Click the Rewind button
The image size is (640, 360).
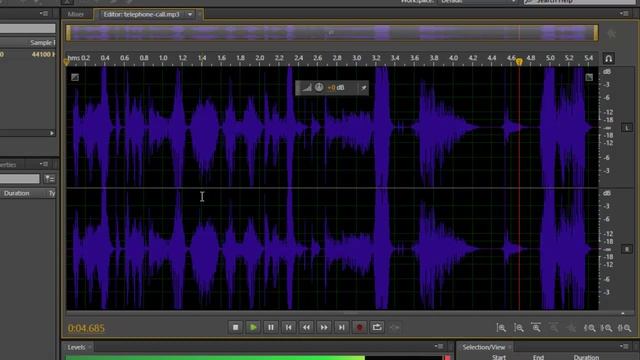tap(306, 327)
